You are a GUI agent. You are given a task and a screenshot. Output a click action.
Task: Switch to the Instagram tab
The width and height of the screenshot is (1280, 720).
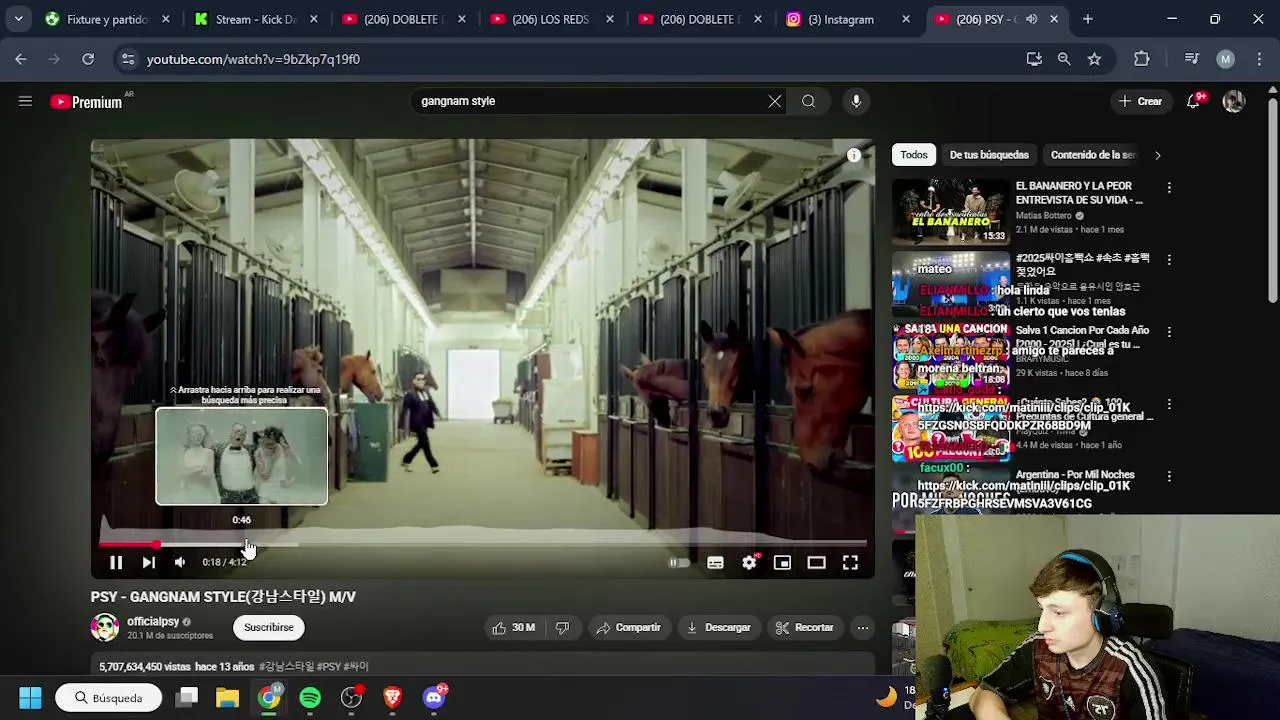[x=850, y=19]
